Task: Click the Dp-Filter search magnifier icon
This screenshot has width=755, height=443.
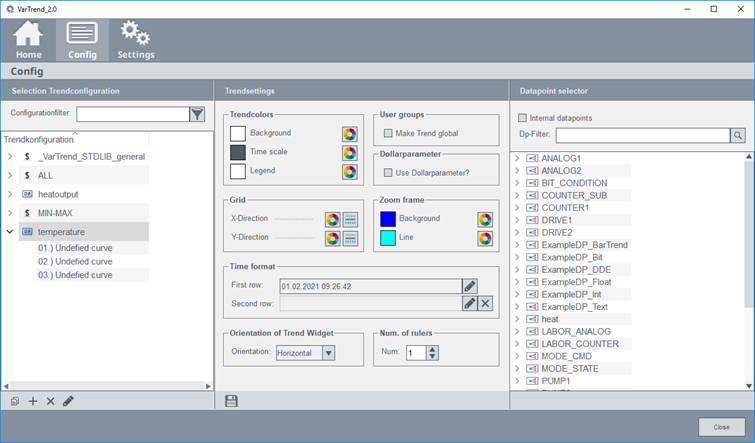Action: click(x=737, y=135)
